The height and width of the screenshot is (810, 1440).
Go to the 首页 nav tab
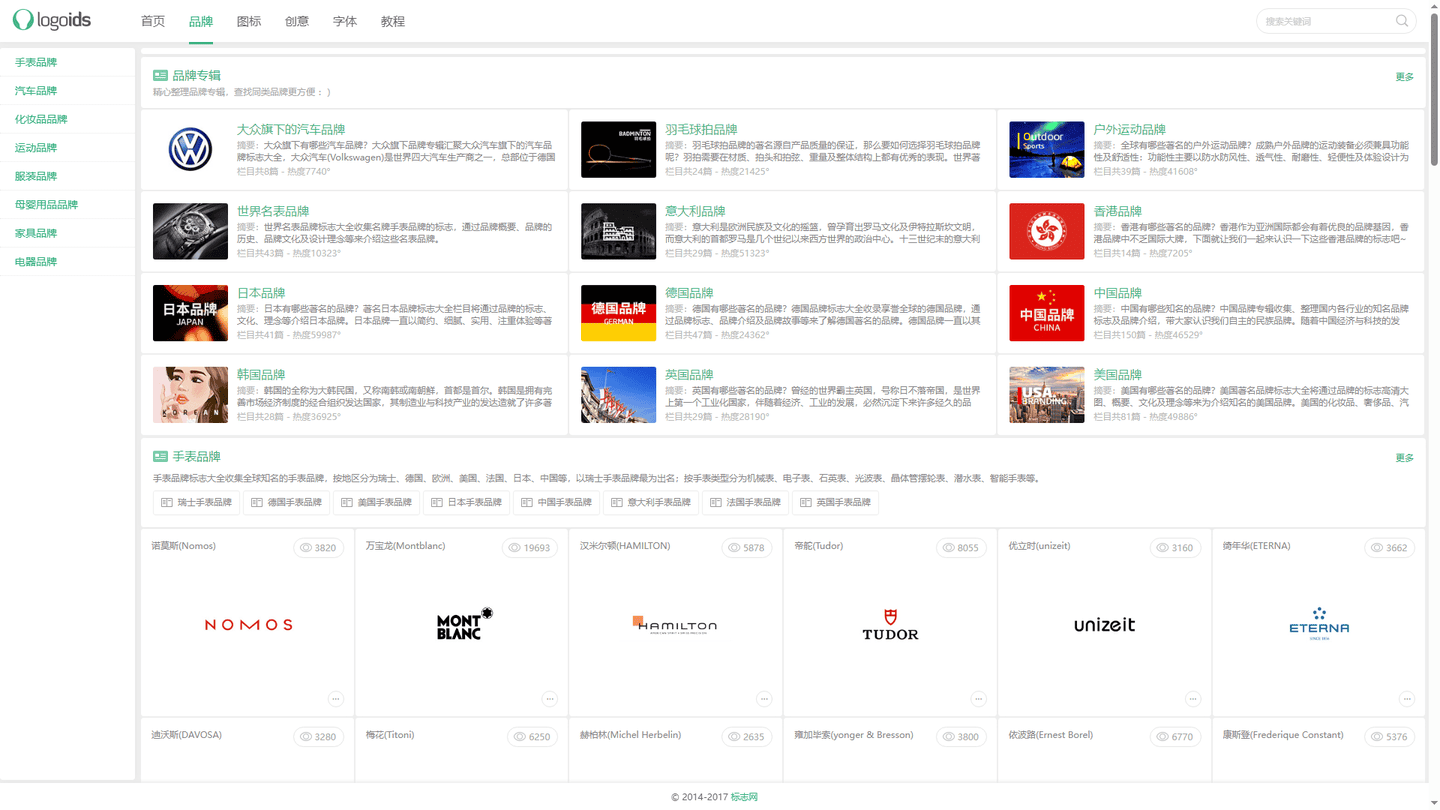(x=153, y=21)
